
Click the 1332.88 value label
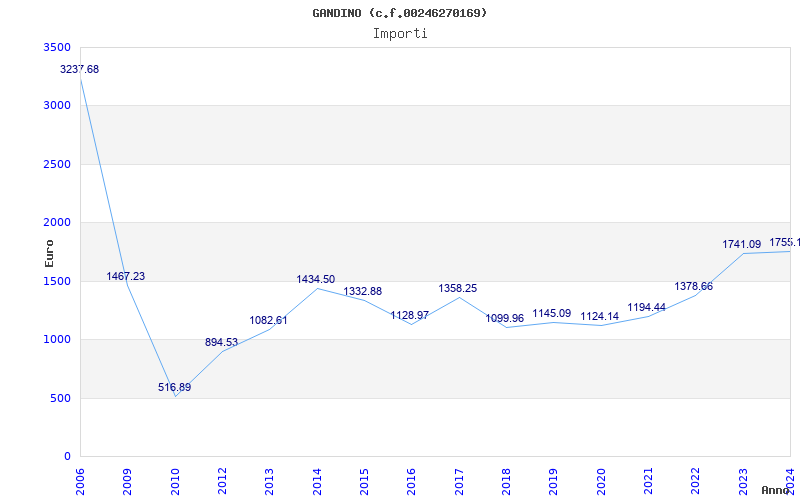pyautogui.click(x=363, y=291)
